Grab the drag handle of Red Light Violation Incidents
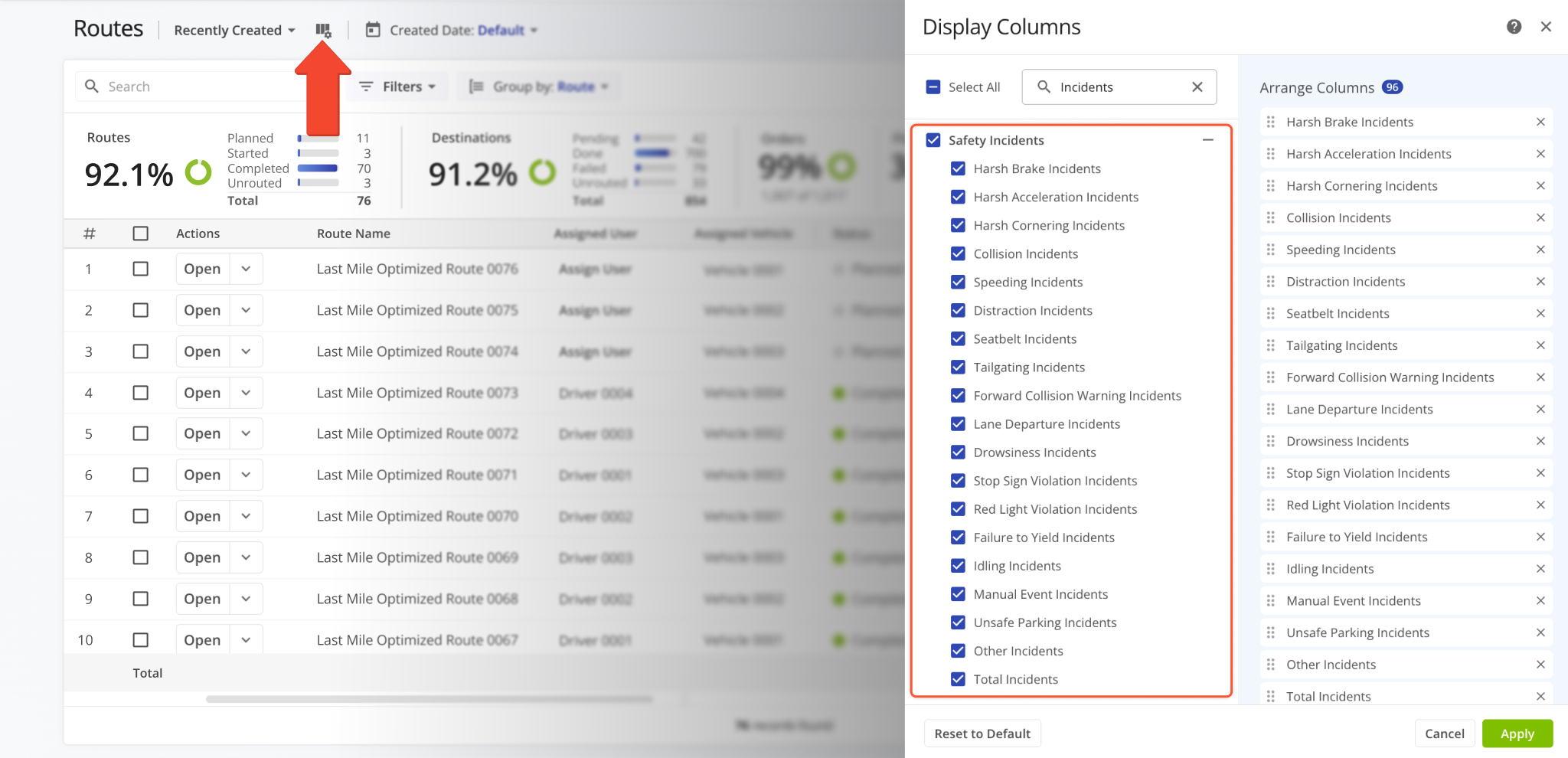1568x758 pixels. click(1271, 505)
